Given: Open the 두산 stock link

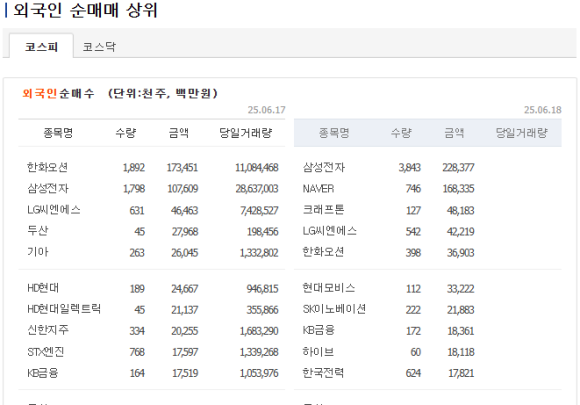Looking at the screenshot, I should tap(38, 231).
